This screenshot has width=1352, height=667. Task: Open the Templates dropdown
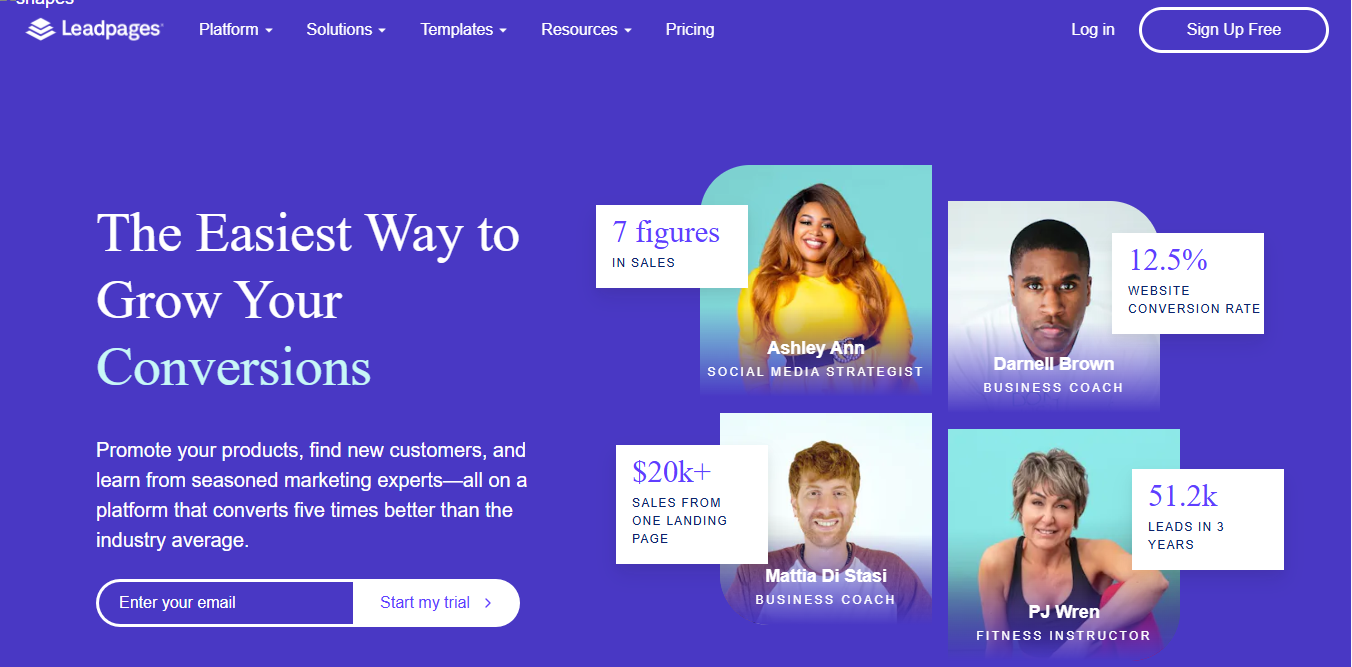(463, 30)
